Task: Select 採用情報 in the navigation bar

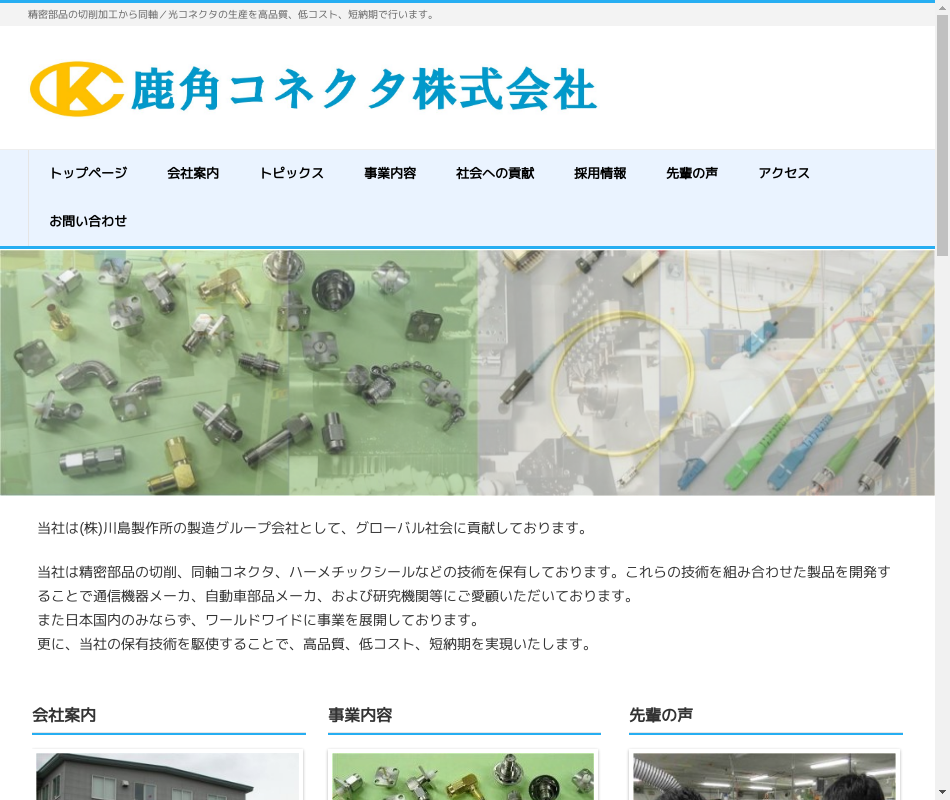Action: click(600, 173)
